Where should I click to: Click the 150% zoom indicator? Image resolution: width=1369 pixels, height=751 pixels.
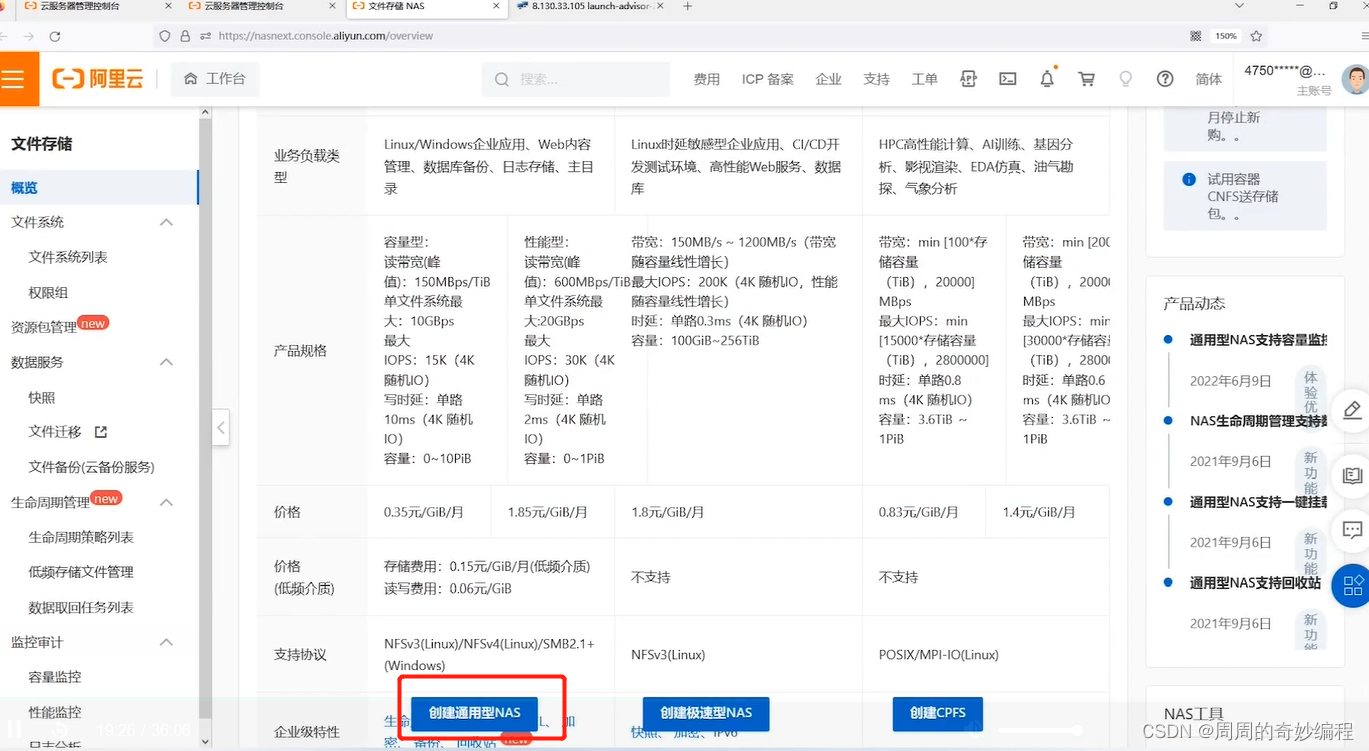point(1226,36)
